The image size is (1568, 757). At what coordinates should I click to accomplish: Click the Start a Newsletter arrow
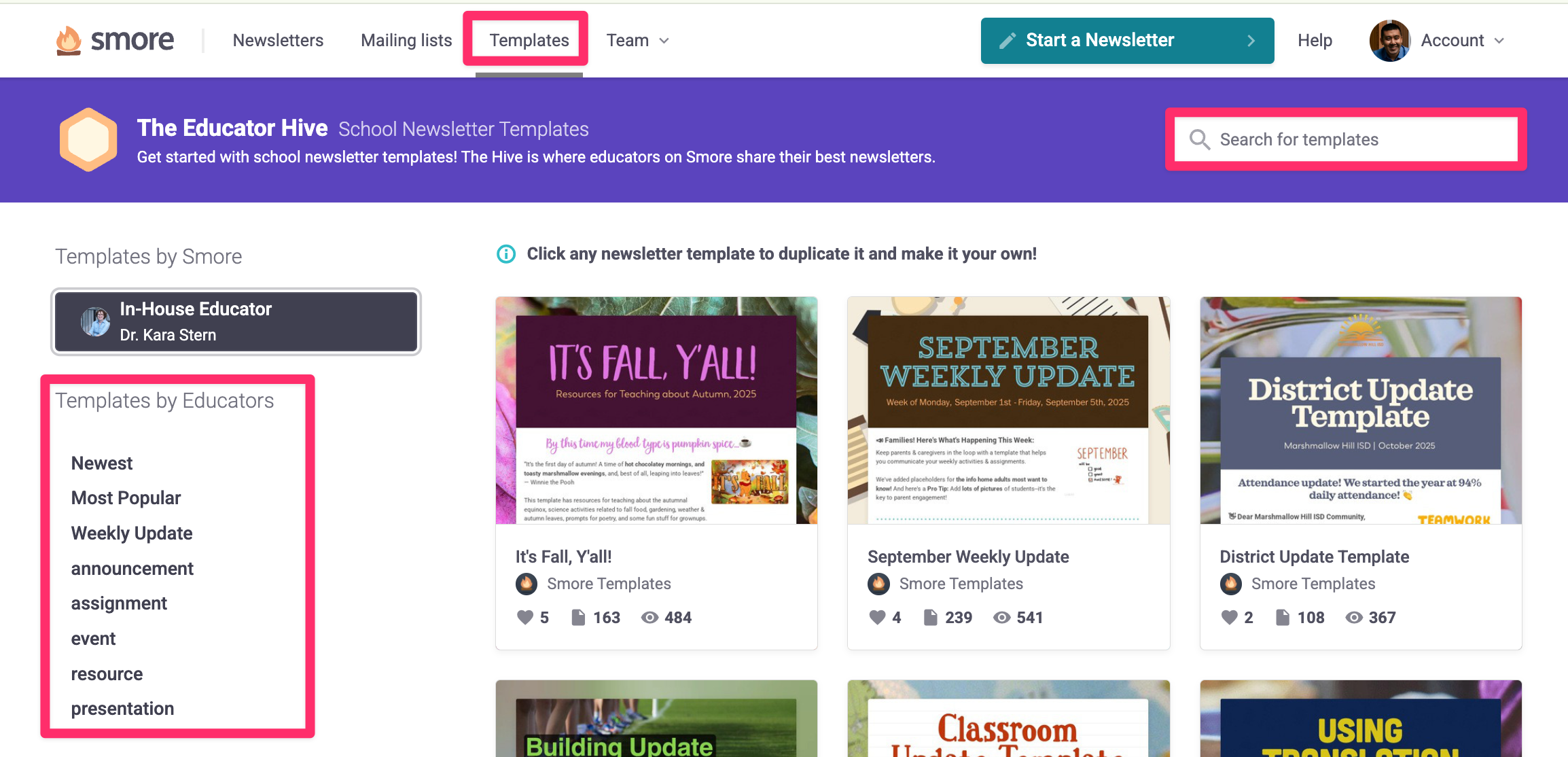click(1251, 41)
